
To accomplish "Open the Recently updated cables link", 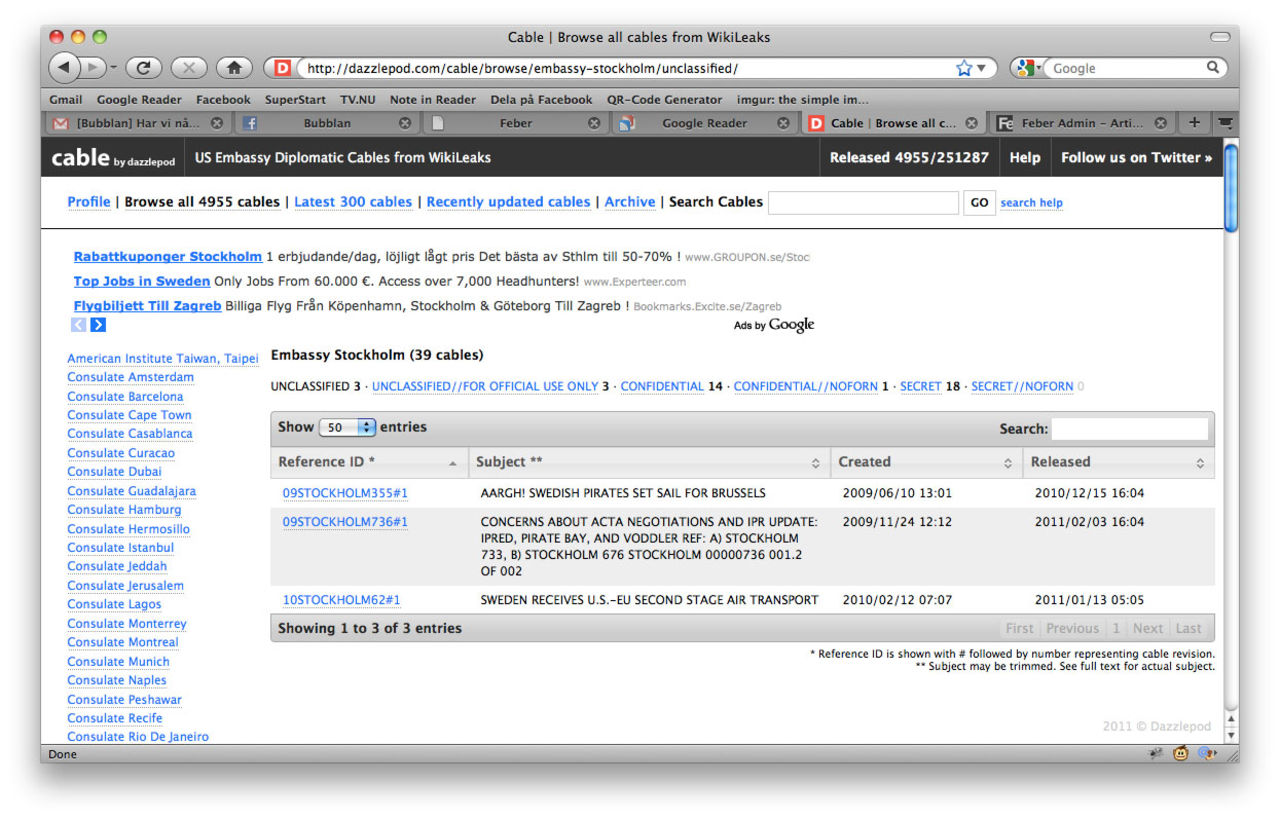I will (508, 201).
